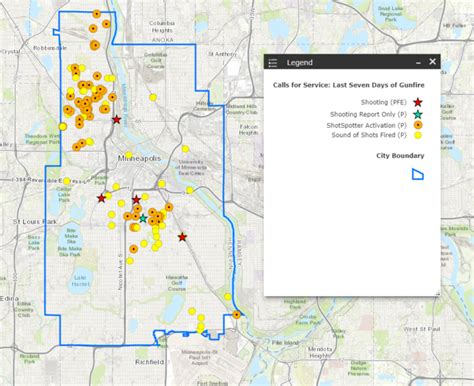Image resolution: width=474 pixels, height=386 pixels.
Task: Click the orange ShotSpotter Activation legend symbol
Action: (418, 125)
